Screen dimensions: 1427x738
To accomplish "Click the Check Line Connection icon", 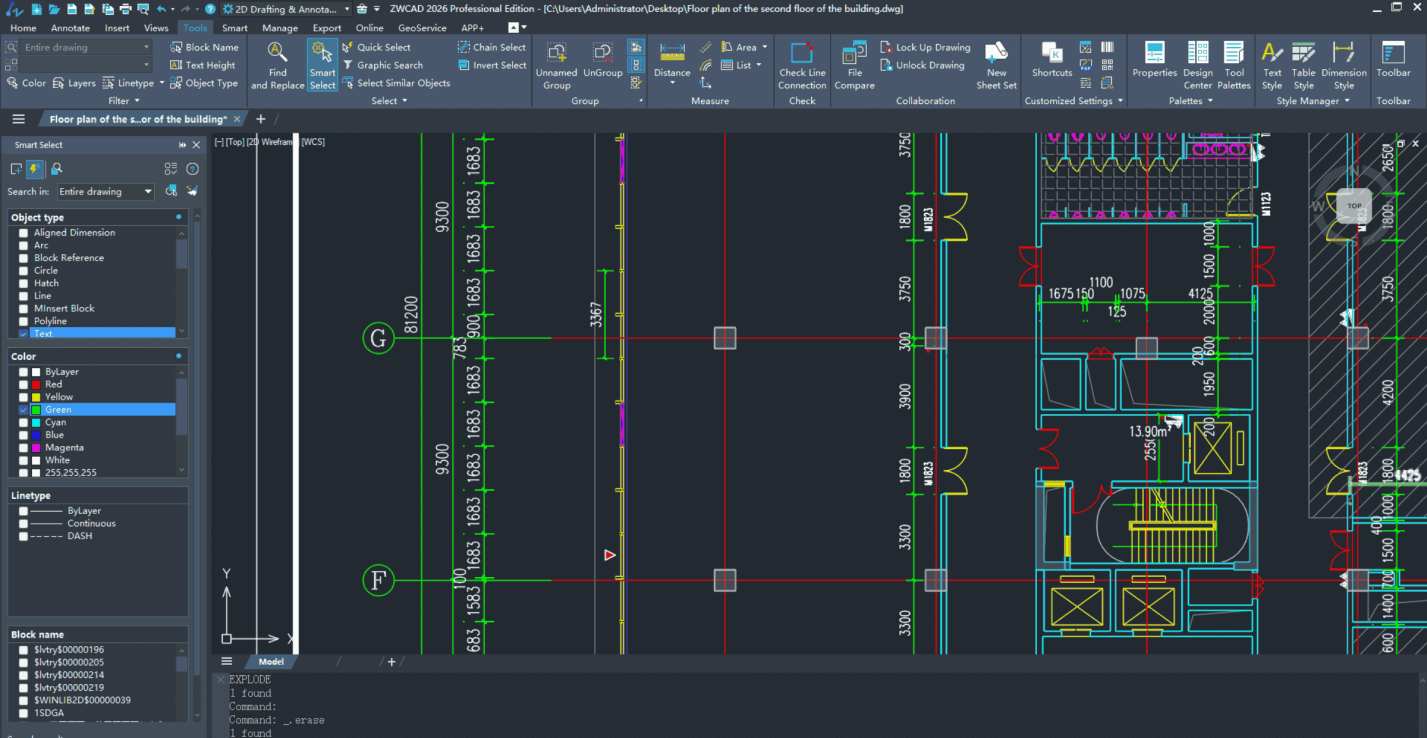I will (802, 65).
